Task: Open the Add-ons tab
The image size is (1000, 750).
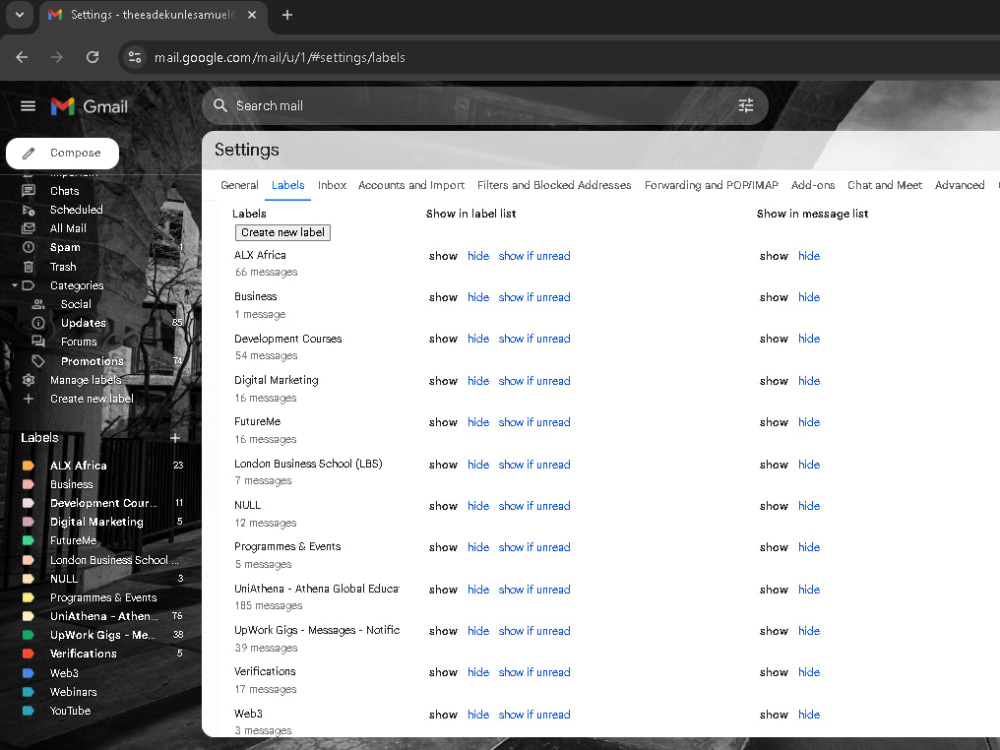Action: point(812,185)
